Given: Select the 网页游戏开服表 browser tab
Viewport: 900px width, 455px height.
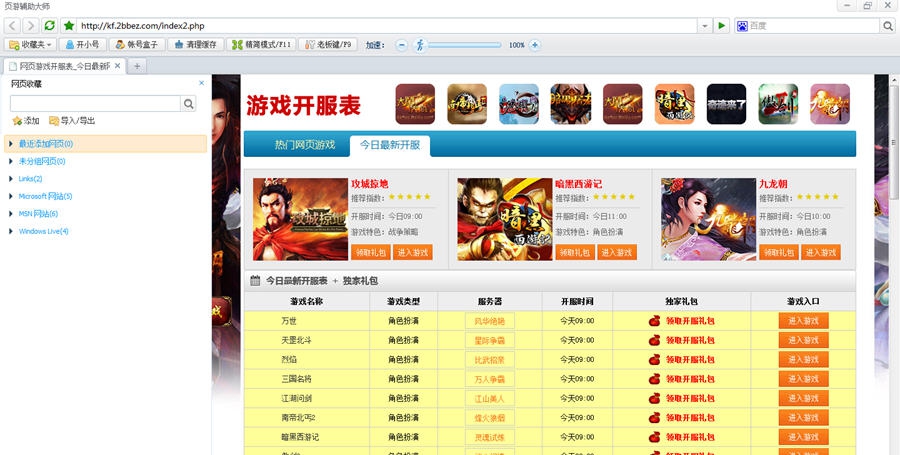Looking at the screenshot, I should click(64, 66).
